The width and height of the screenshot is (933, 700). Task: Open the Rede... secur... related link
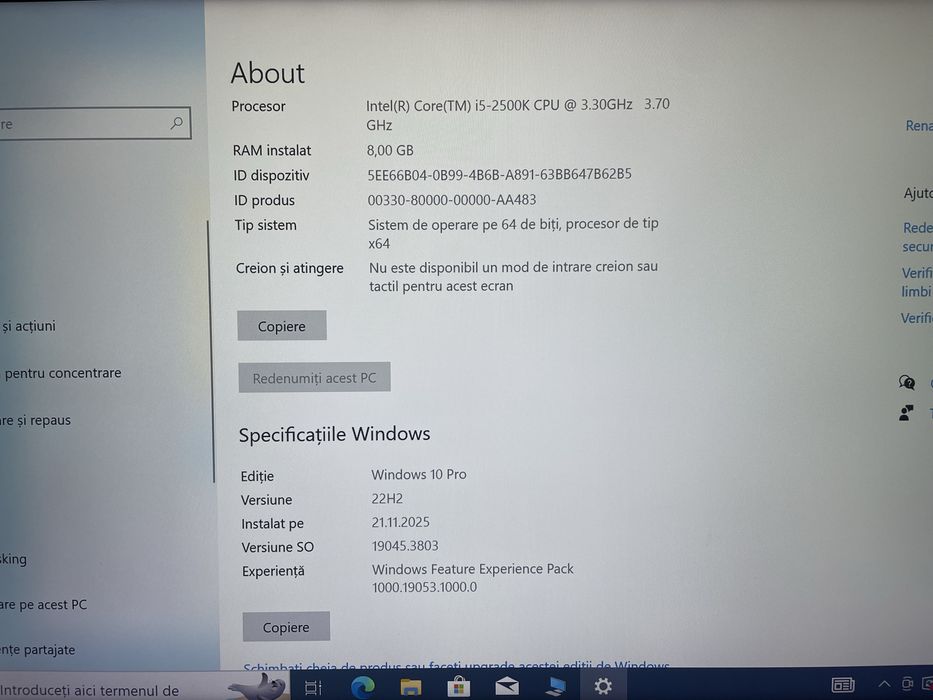[918, 237]
